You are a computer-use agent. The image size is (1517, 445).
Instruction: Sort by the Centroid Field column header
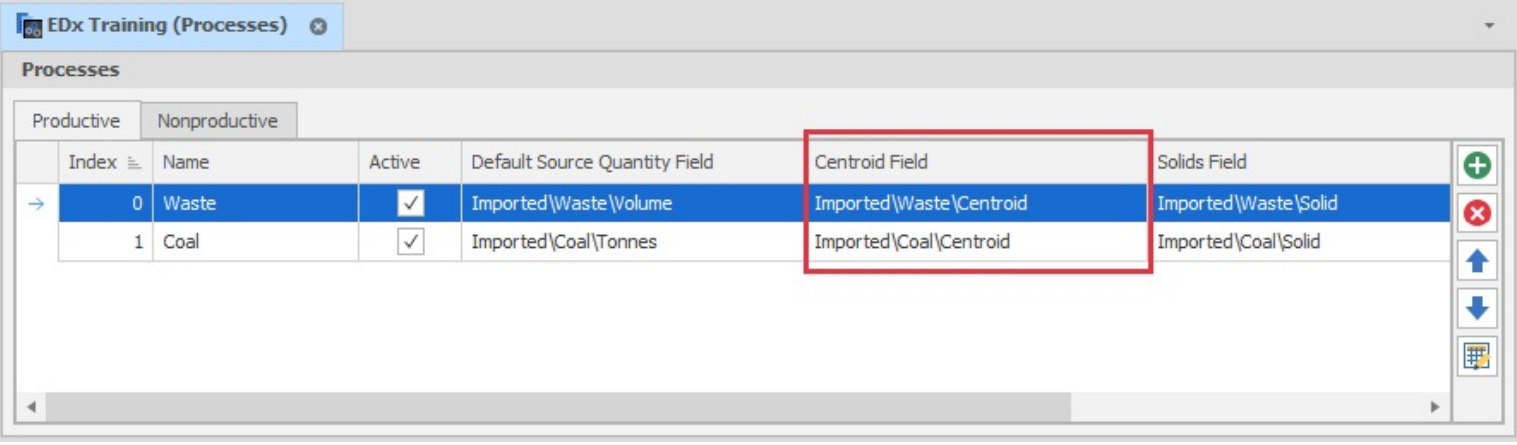point(871,162)
